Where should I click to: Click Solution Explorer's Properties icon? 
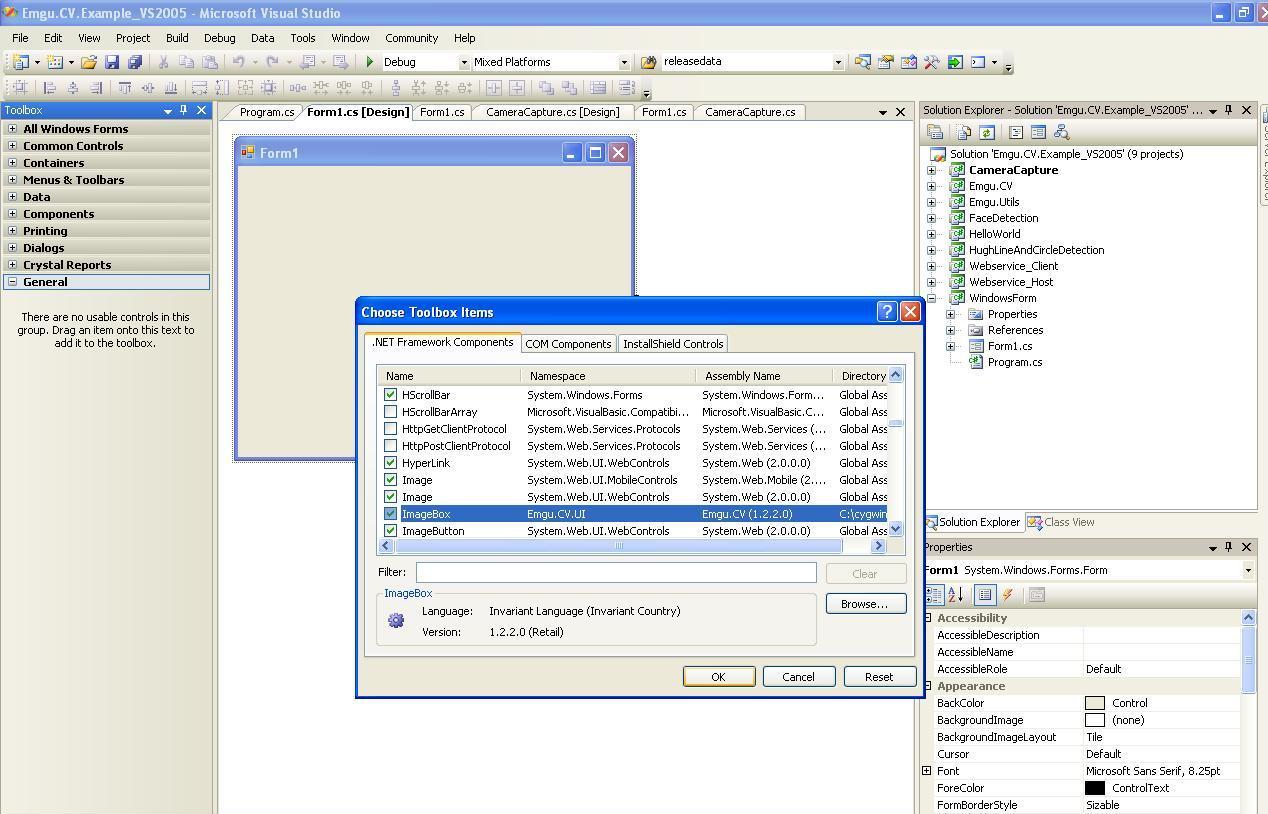[x=935, y=132]
